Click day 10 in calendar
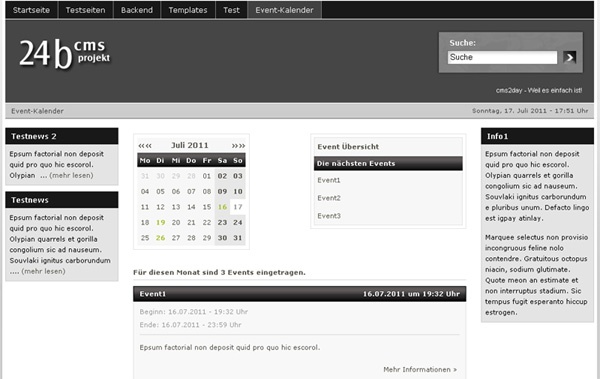 pos(238,191)
